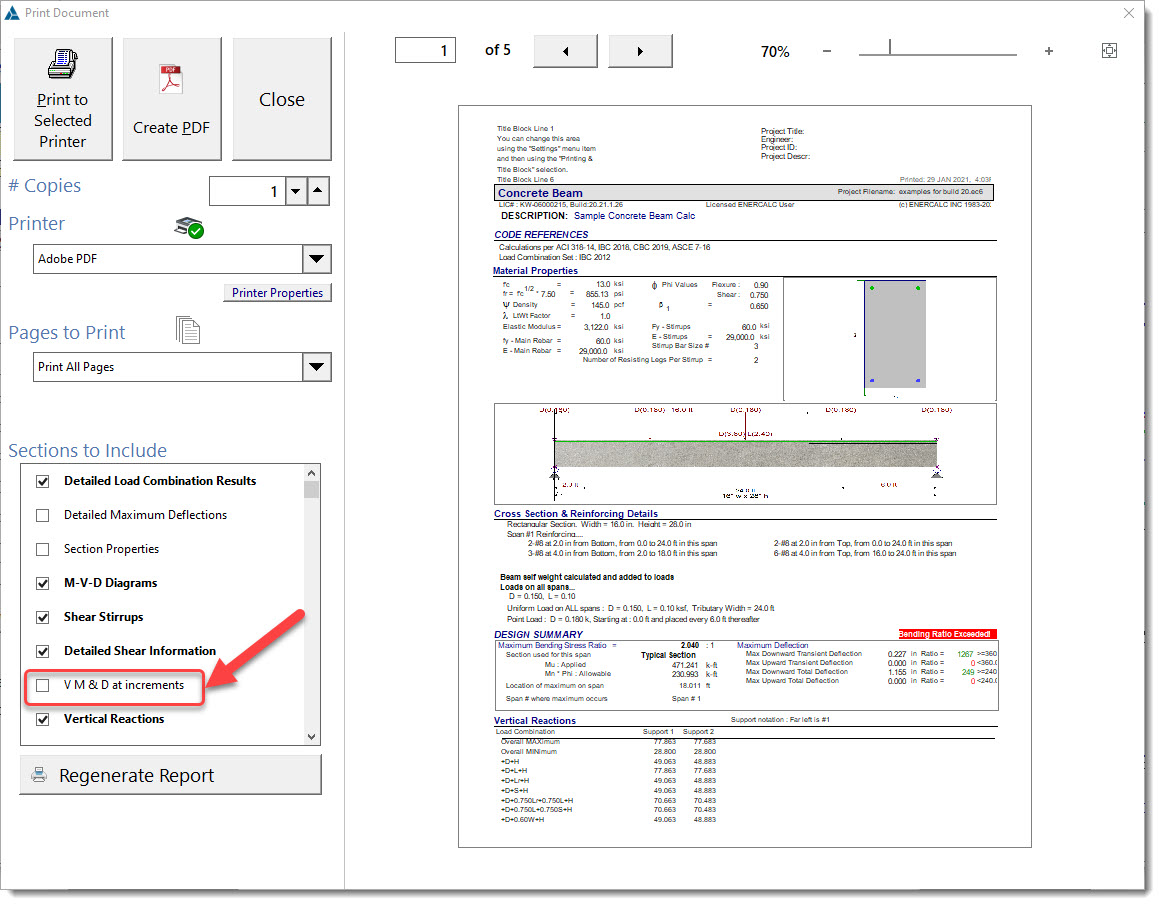Click the page number input field
This screenshot has height=905, width=1160.
pyautogui.click(x=425, y=50)
